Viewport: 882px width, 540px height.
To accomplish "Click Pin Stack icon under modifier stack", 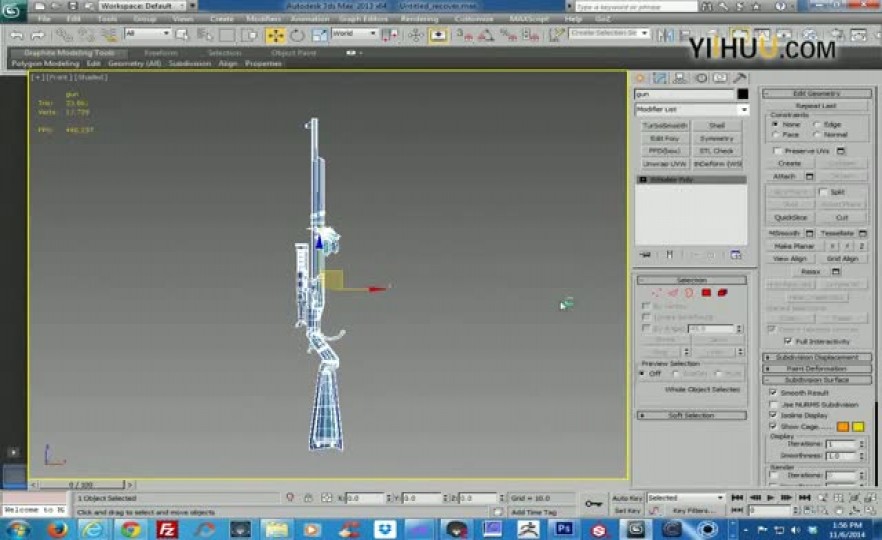I will point(645,255).
